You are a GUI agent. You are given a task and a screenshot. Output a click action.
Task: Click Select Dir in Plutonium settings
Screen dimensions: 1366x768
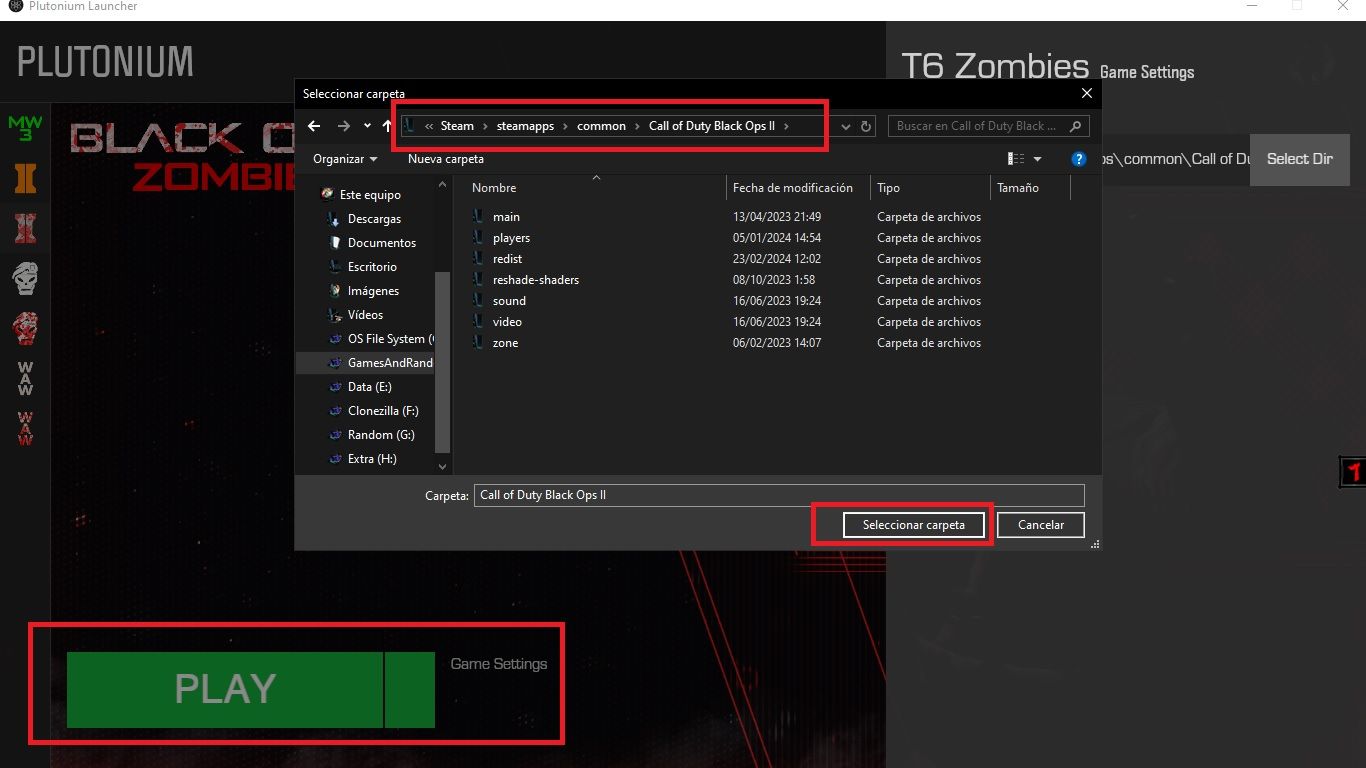[x=1299, y=159]
